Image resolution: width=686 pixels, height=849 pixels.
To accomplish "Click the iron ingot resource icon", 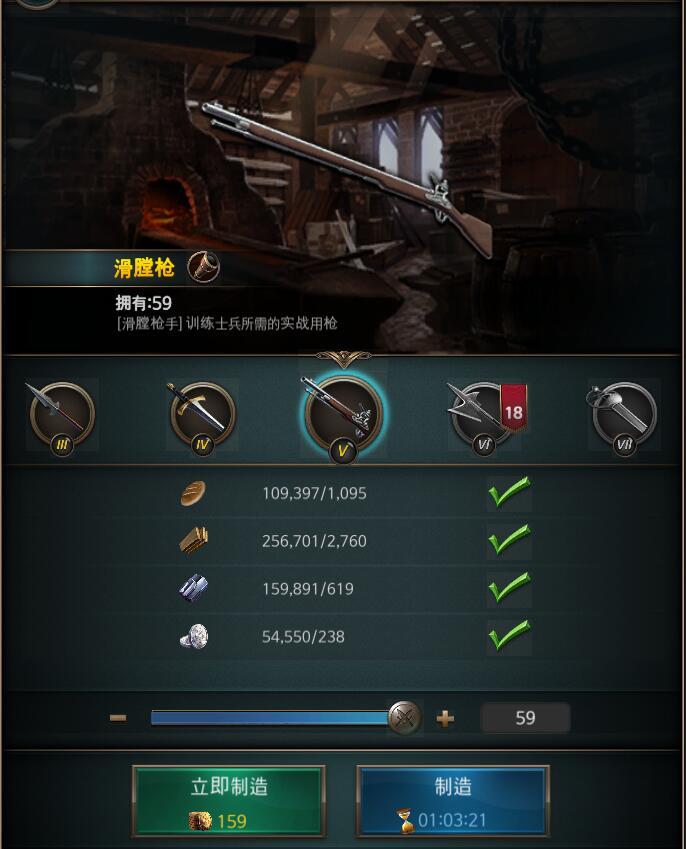I will click(x=193, y=589).
